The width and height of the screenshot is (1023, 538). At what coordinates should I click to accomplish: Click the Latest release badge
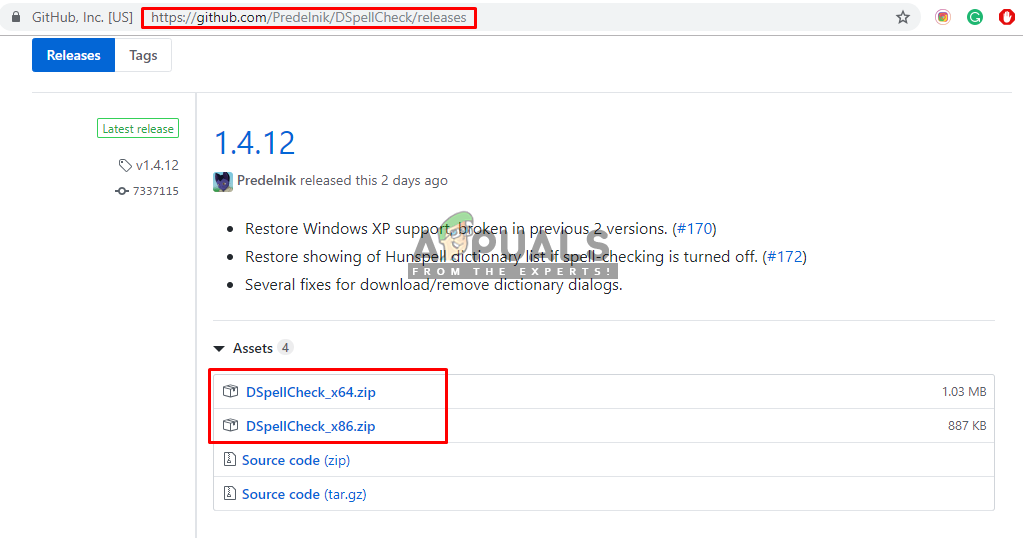(138, 128)
